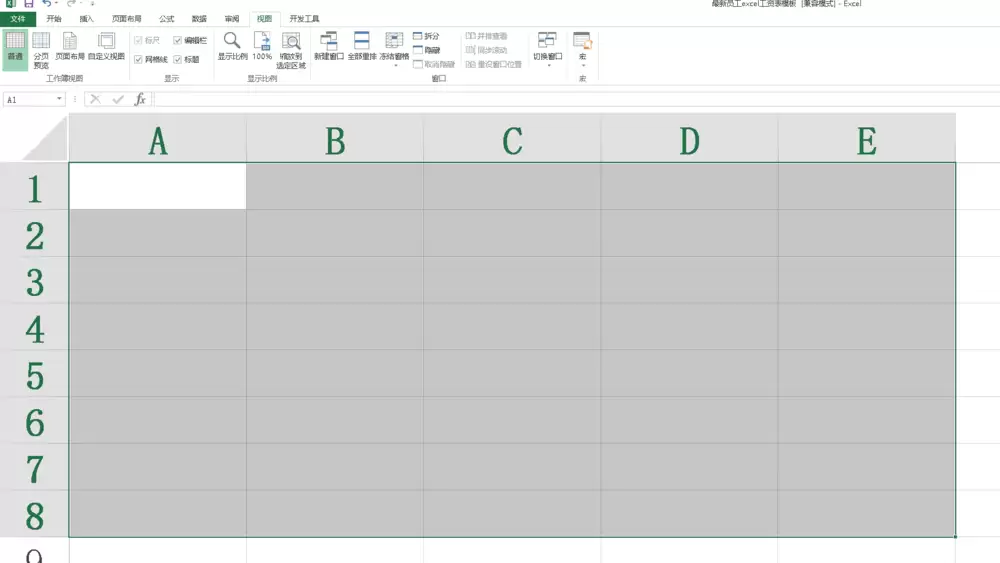Viewport: 1000px width, 563px height.
Task: Undo the last action
Action: (x=47, y=3)
